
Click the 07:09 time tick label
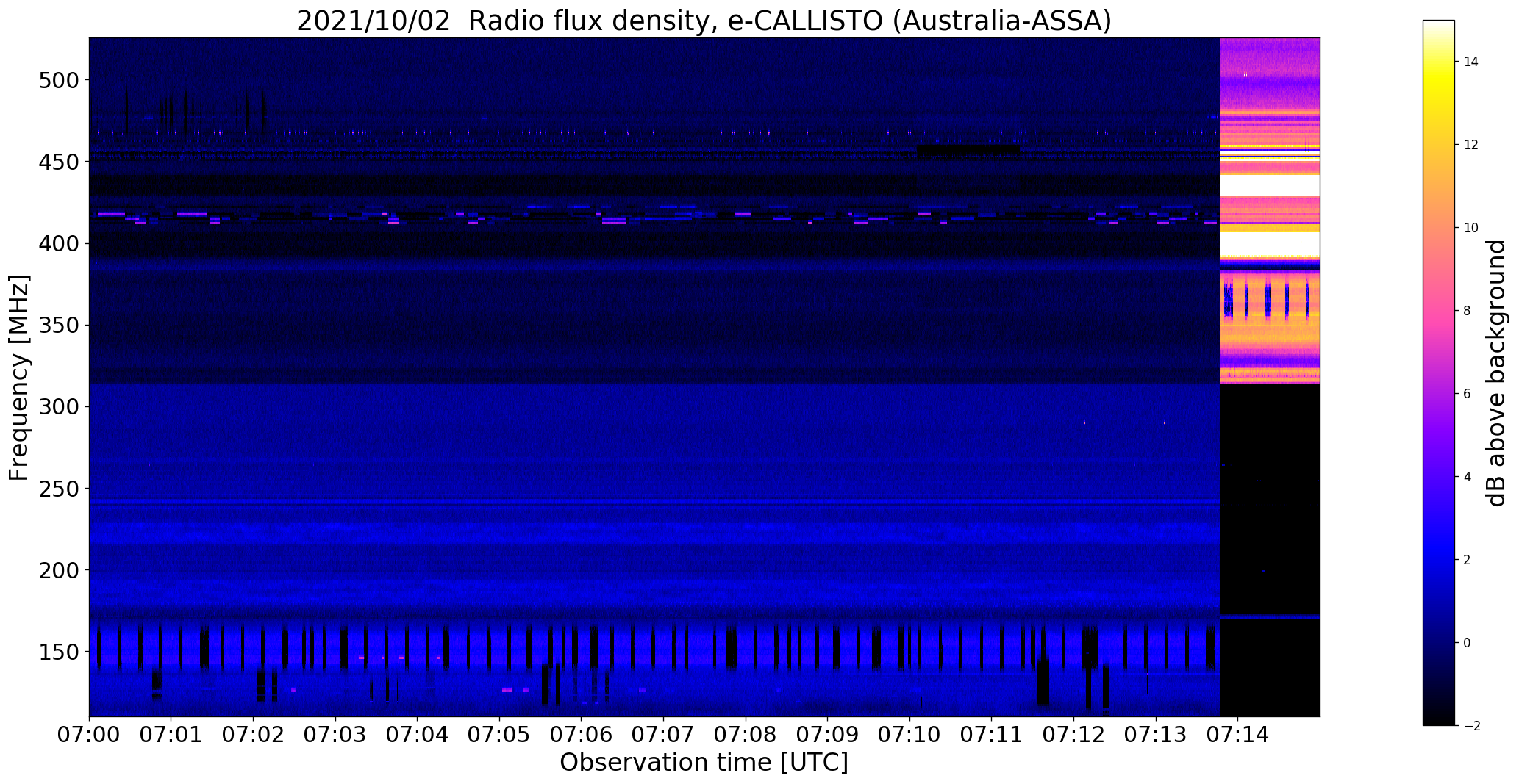pyautogui.click(x=828, y=734)
